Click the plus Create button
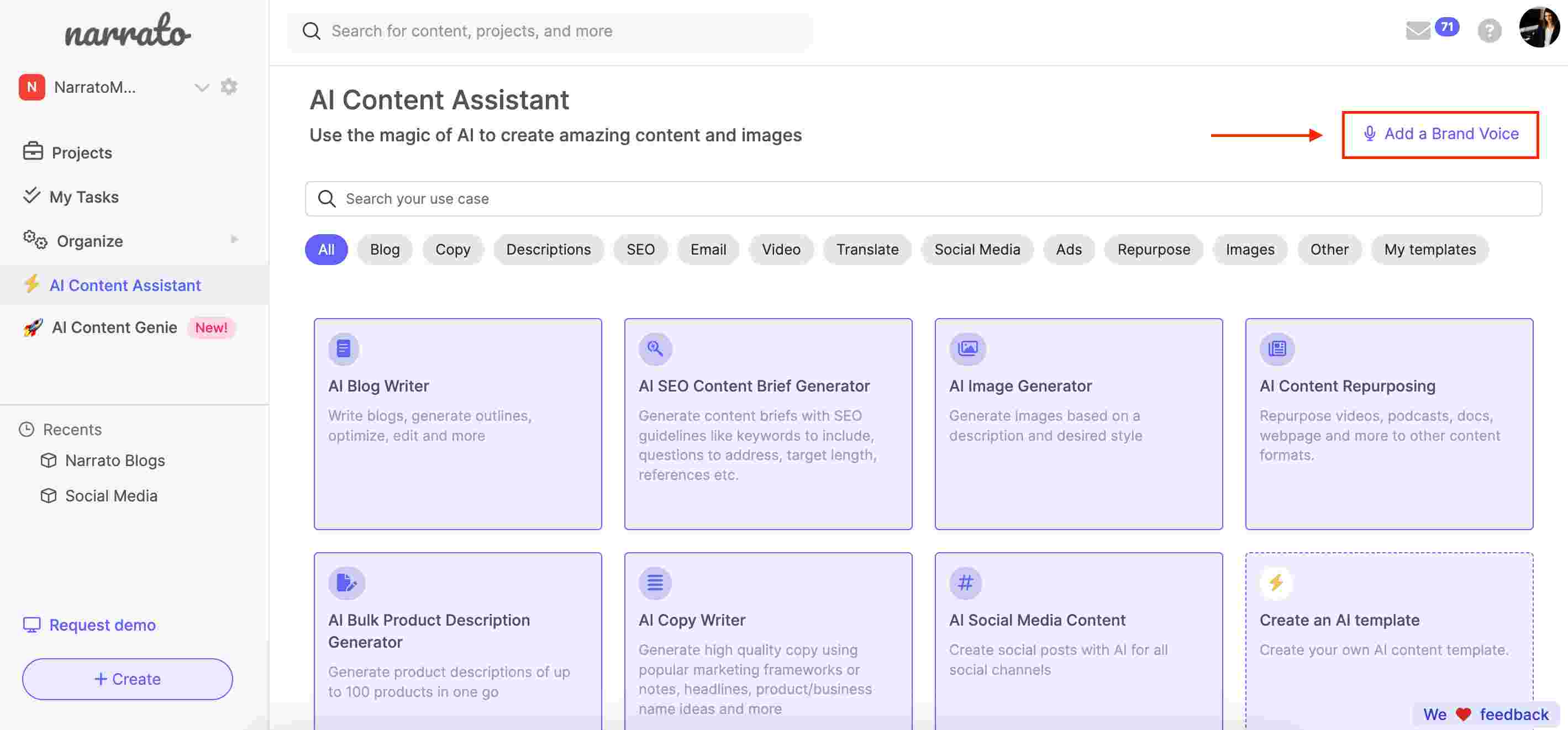Screen dimensions: 1568x730 127,679
